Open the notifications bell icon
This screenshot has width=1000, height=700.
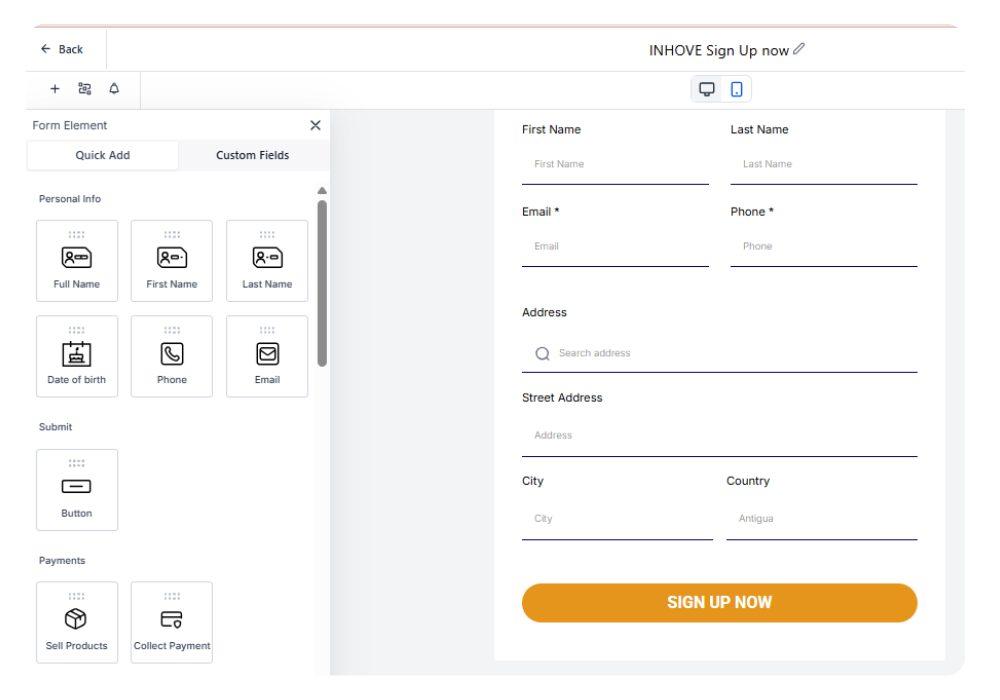pos(114,89)
